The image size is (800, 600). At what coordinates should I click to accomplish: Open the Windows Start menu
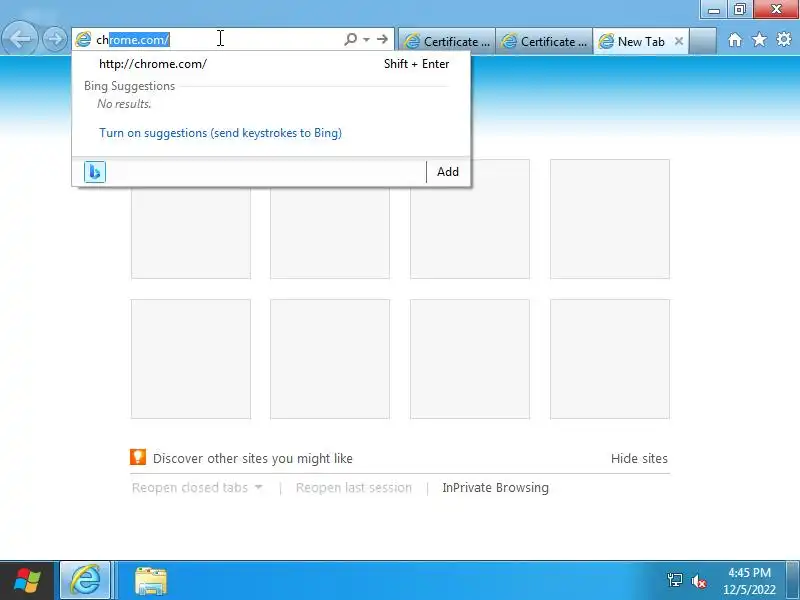pyautogui.click(x=27, y=581)
